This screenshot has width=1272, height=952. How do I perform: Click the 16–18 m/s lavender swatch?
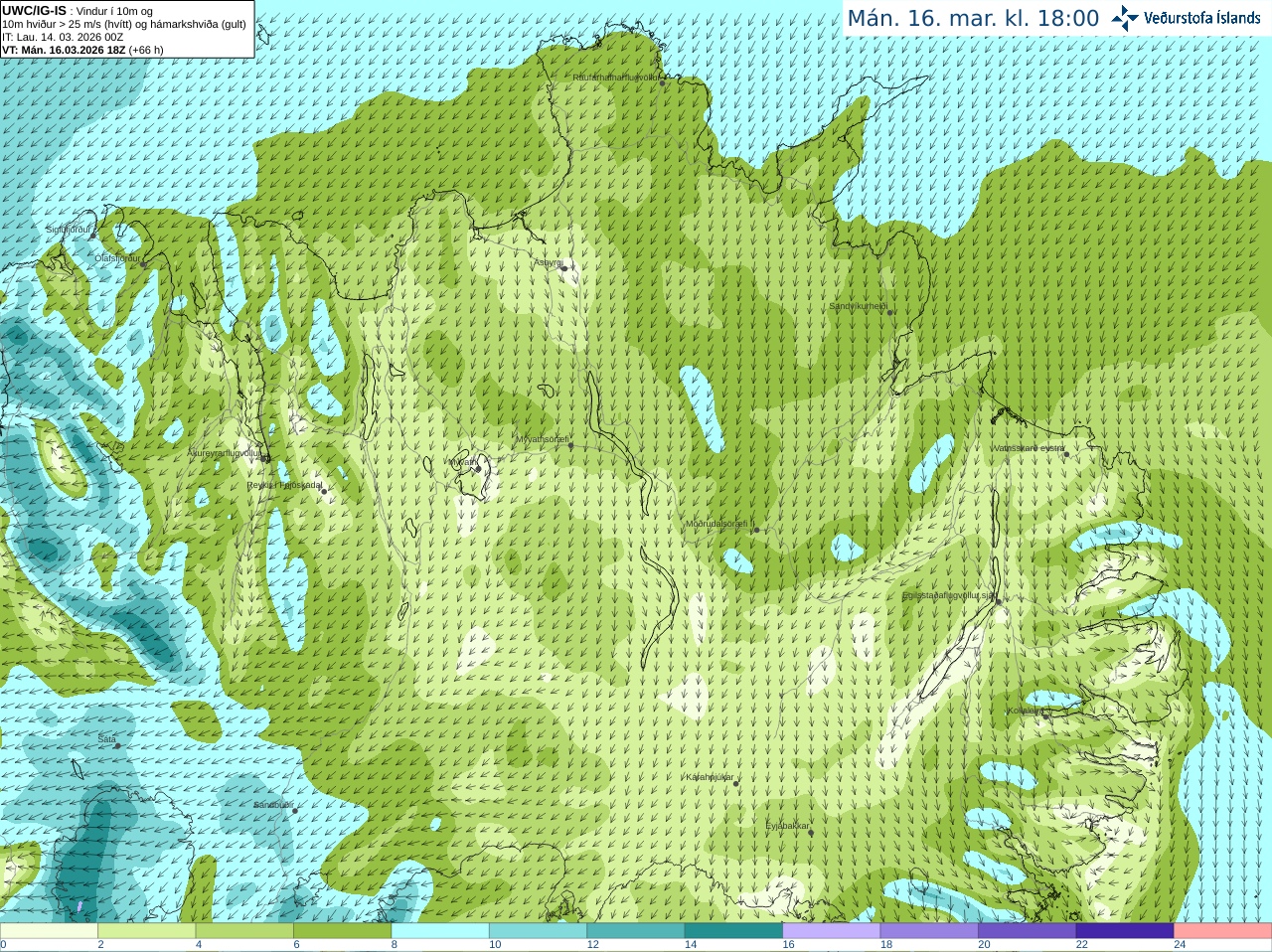(x=832, y=931)
